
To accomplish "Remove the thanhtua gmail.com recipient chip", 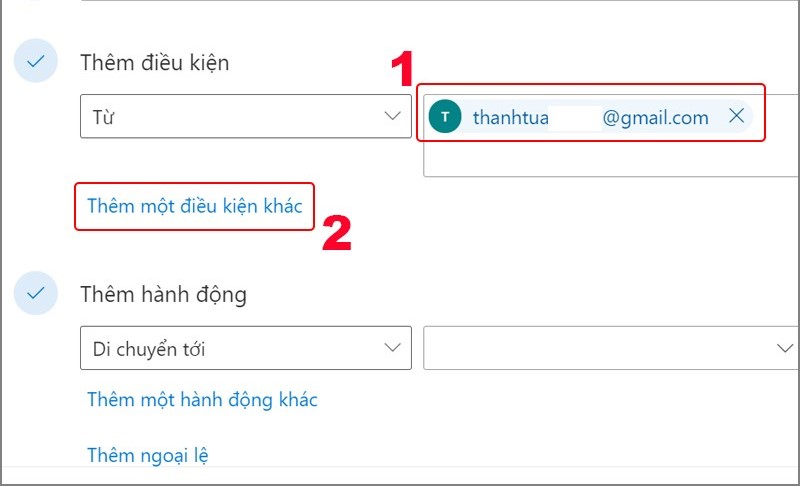I will click(737, 117).
